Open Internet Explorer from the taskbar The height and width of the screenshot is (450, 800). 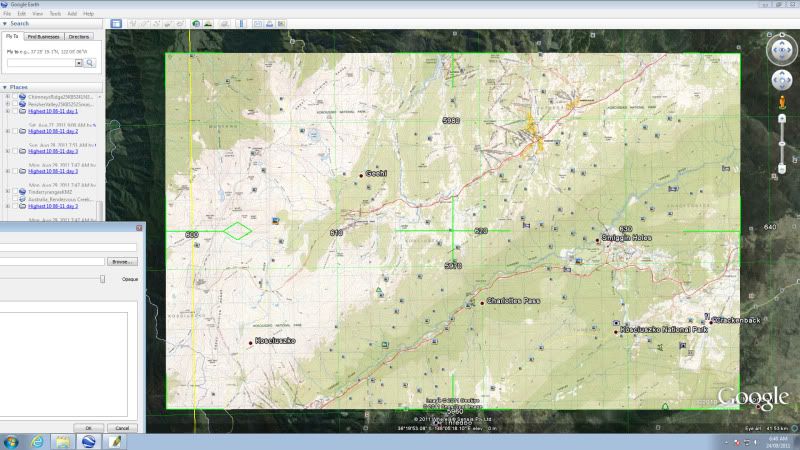point(37,441)
